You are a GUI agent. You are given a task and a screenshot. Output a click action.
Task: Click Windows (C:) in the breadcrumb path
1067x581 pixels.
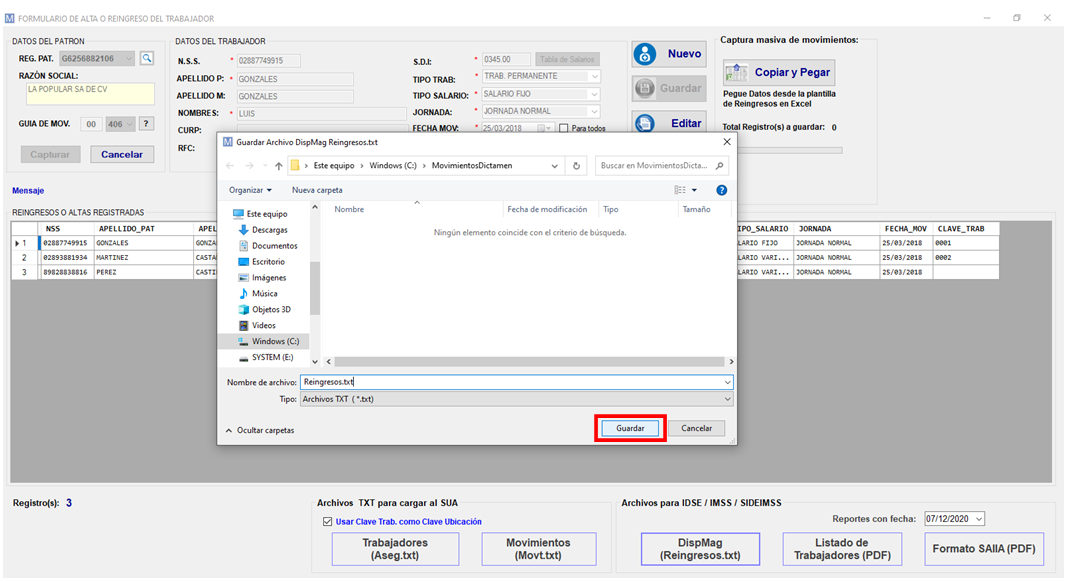click(393, 165)
